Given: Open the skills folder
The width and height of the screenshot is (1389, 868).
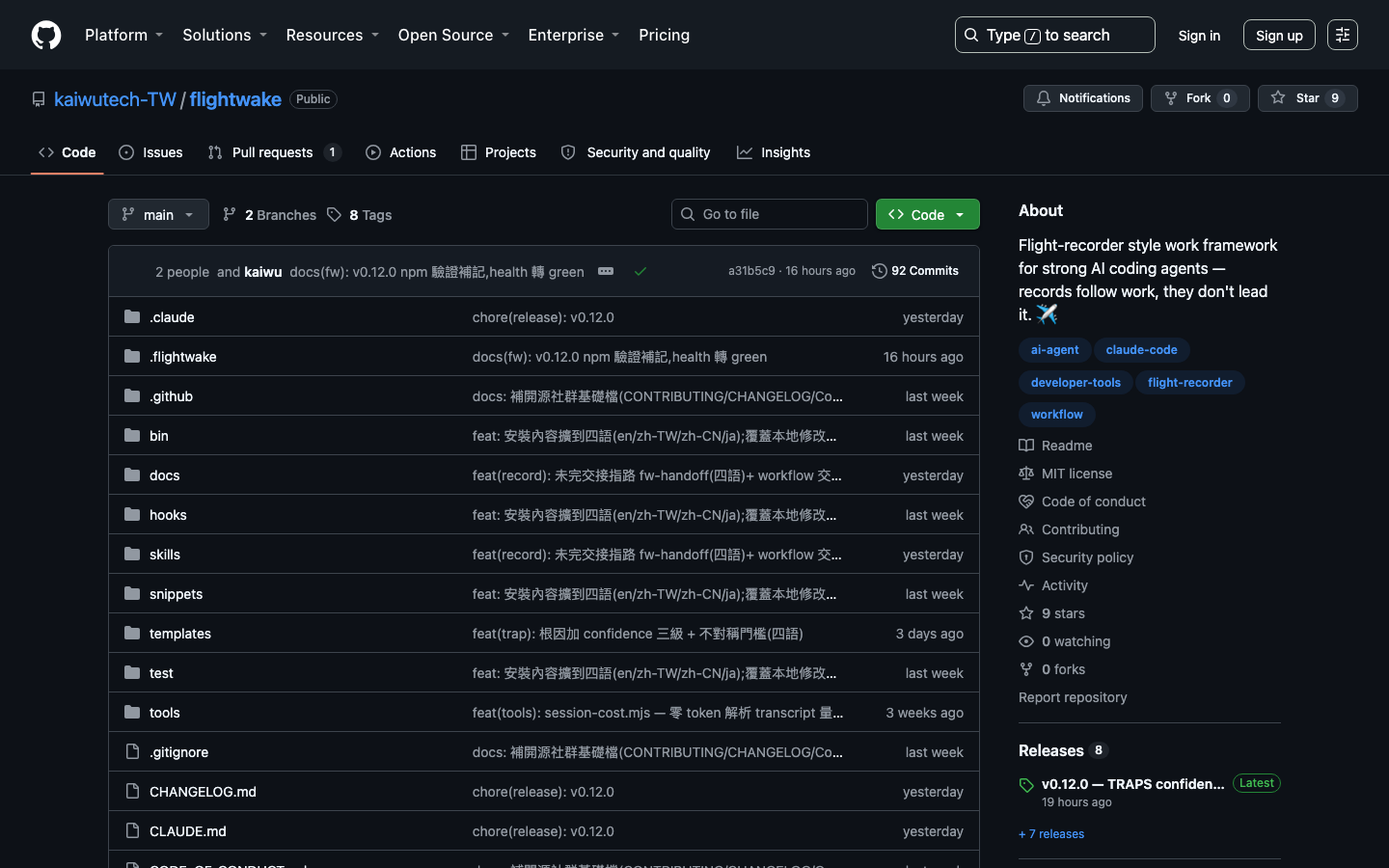Looking at the screenshot, I should click(x=165, y=555).
